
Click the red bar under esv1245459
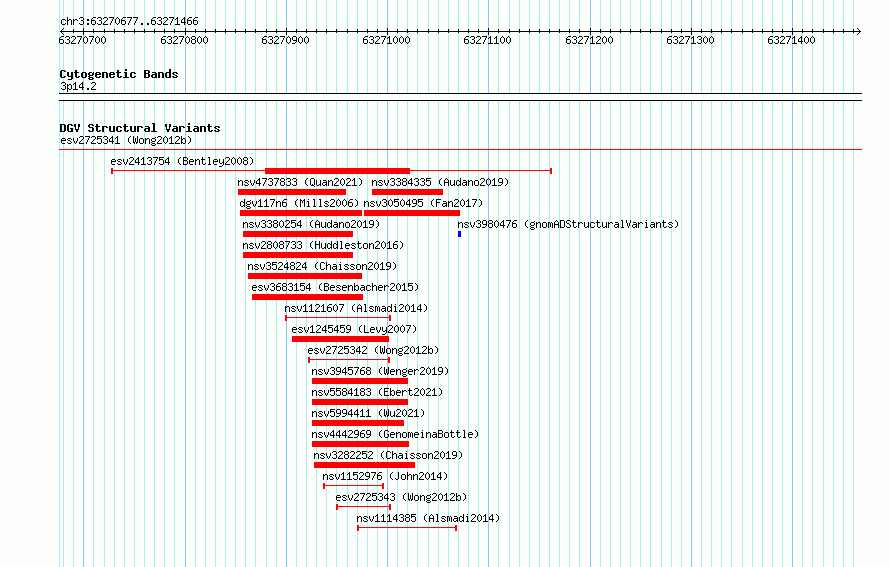tap(341, 339)
